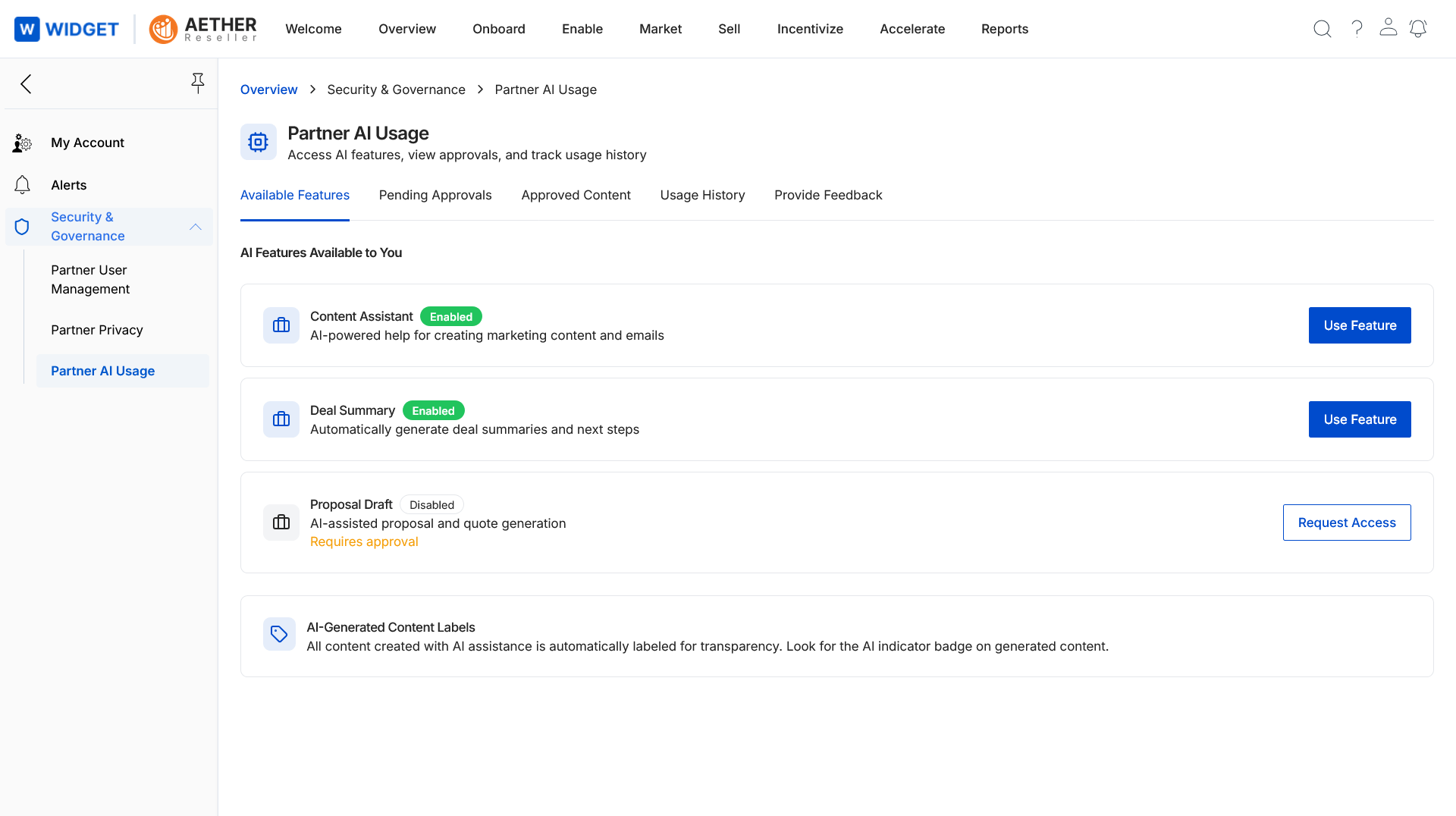Switch to the Usage History tab

click(702, 195)
